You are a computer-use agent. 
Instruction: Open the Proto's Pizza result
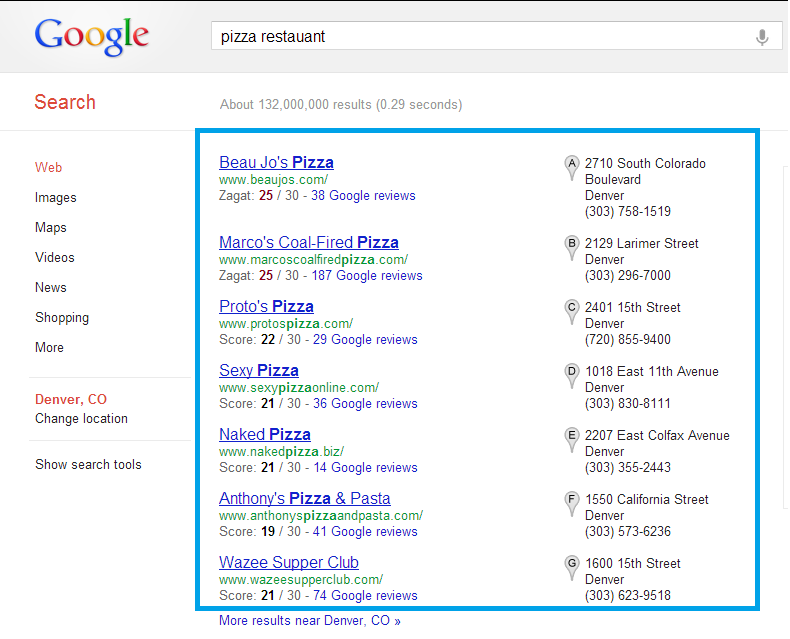(266, 306)
